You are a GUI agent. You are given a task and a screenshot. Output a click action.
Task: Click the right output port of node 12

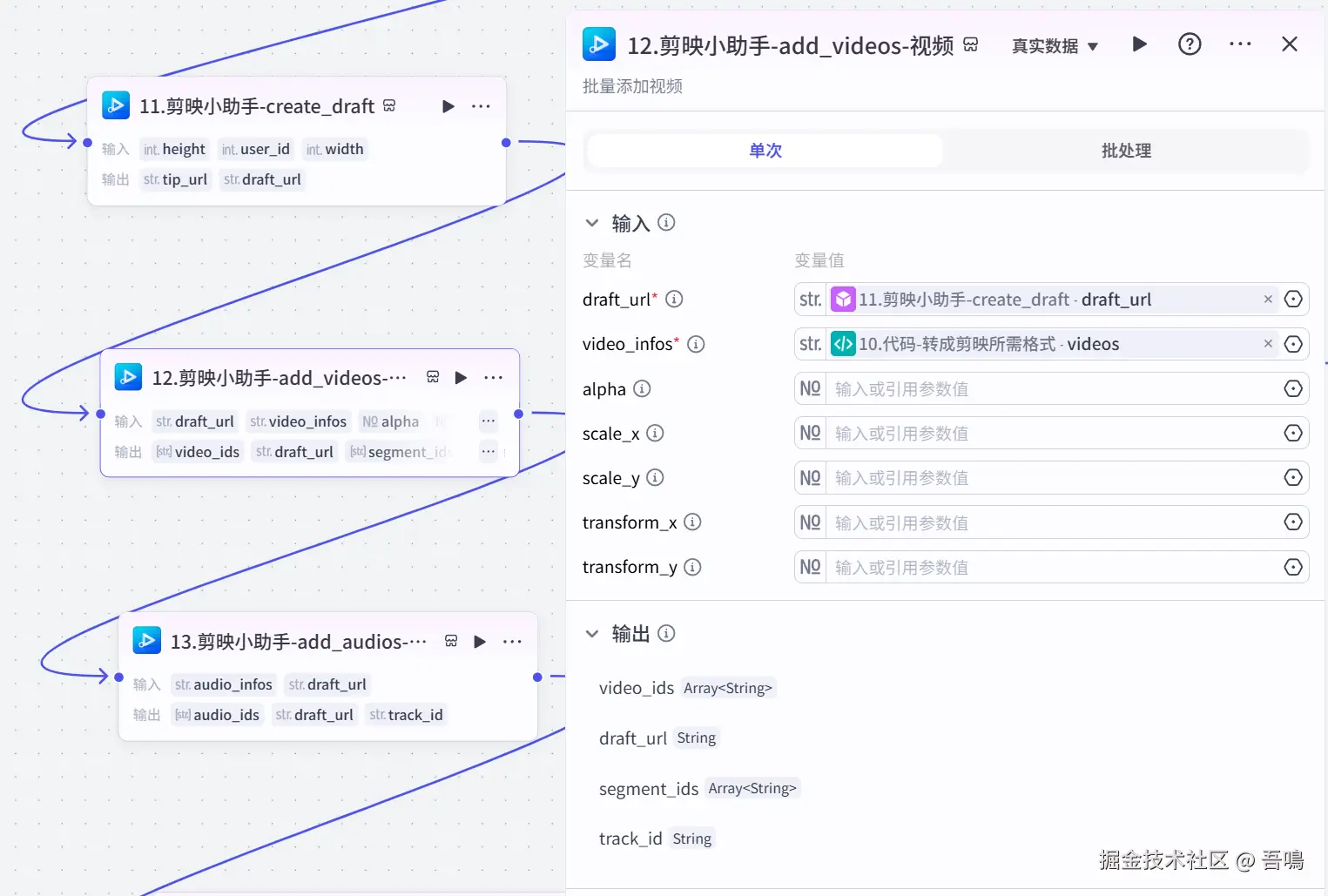pos(518,414)
